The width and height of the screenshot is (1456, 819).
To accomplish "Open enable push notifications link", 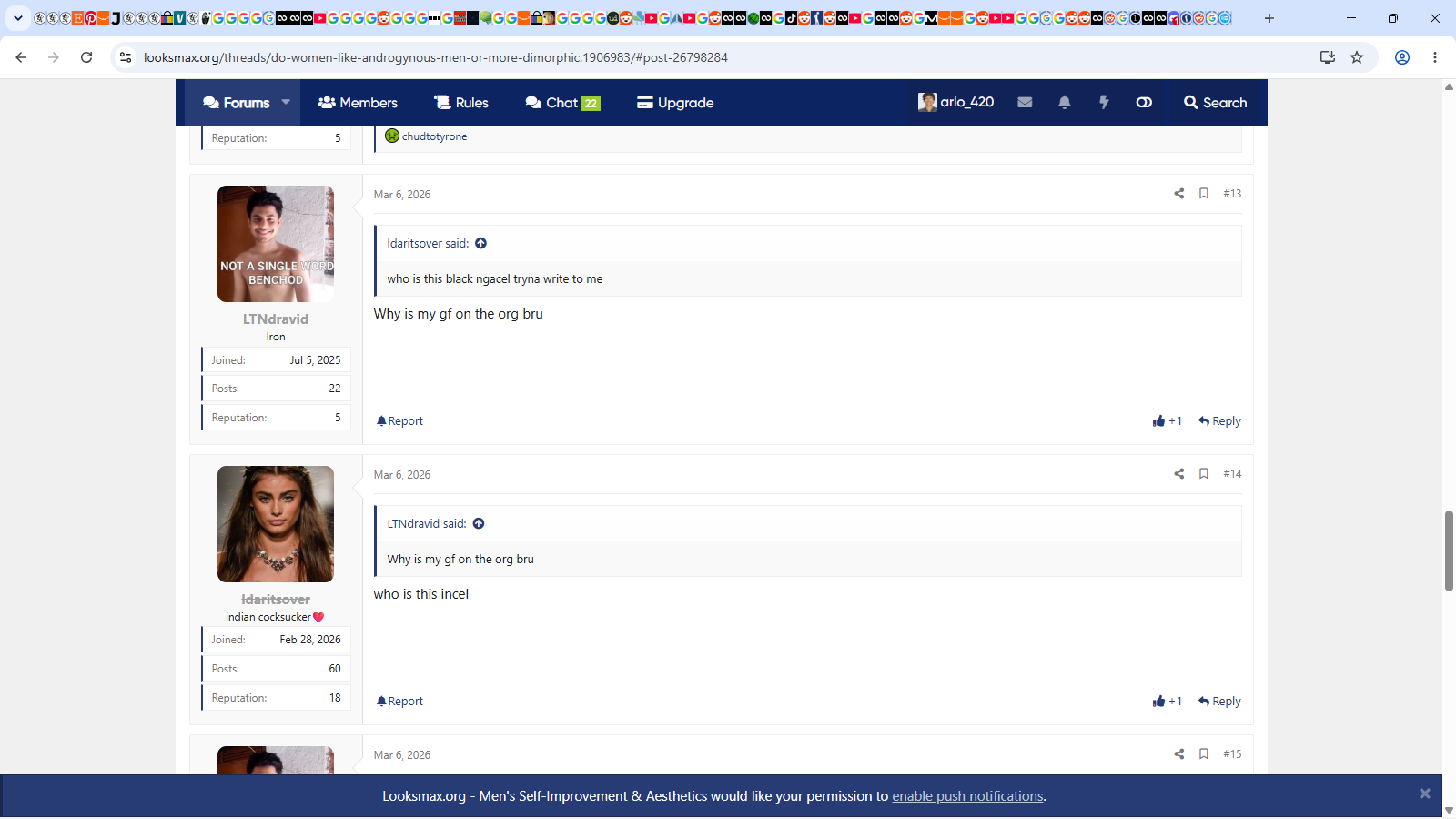I will point(967,796).
